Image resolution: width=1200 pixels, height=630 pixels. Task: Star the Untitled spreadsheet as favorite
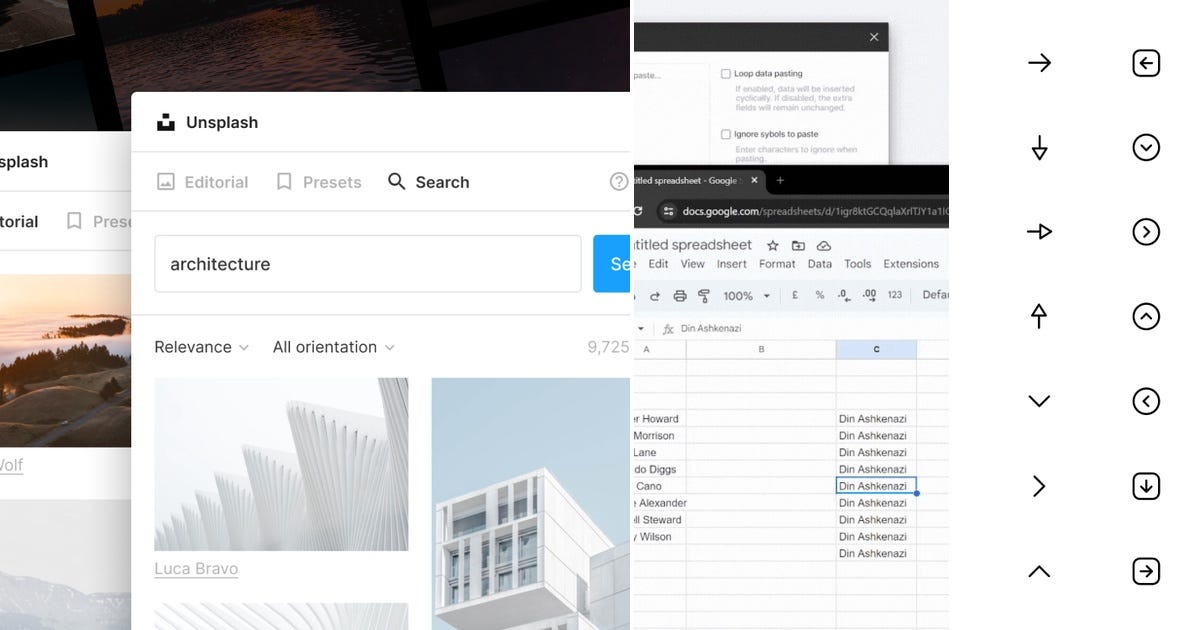771,245
